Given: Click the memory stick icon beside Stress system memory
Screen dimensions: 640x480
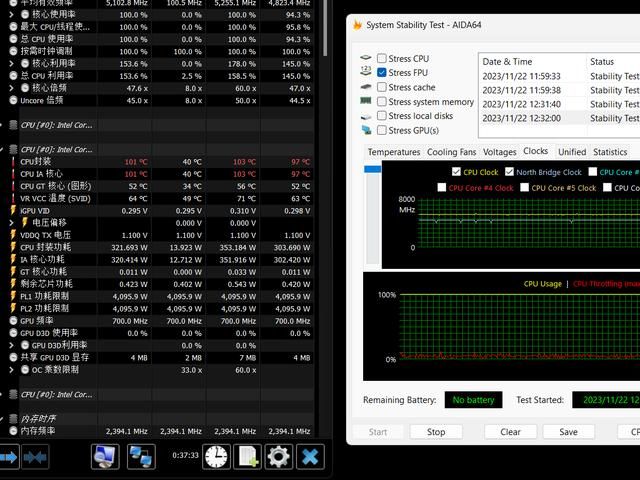Looking at the screenshot, I should click(366, 100).
